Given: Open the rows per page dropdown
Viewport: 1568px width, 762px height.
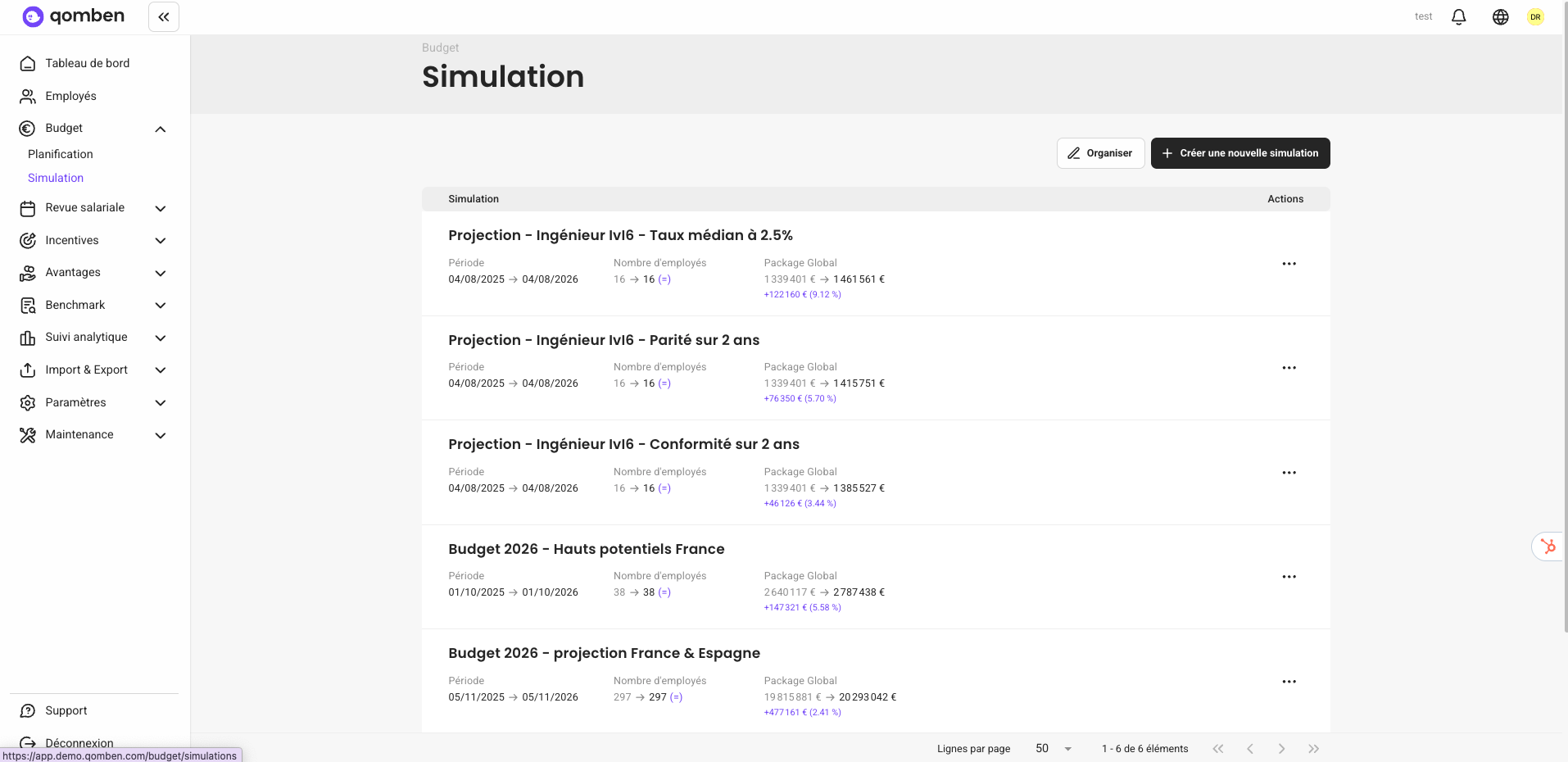Looking at the screenshot, I should point(1054,749).
